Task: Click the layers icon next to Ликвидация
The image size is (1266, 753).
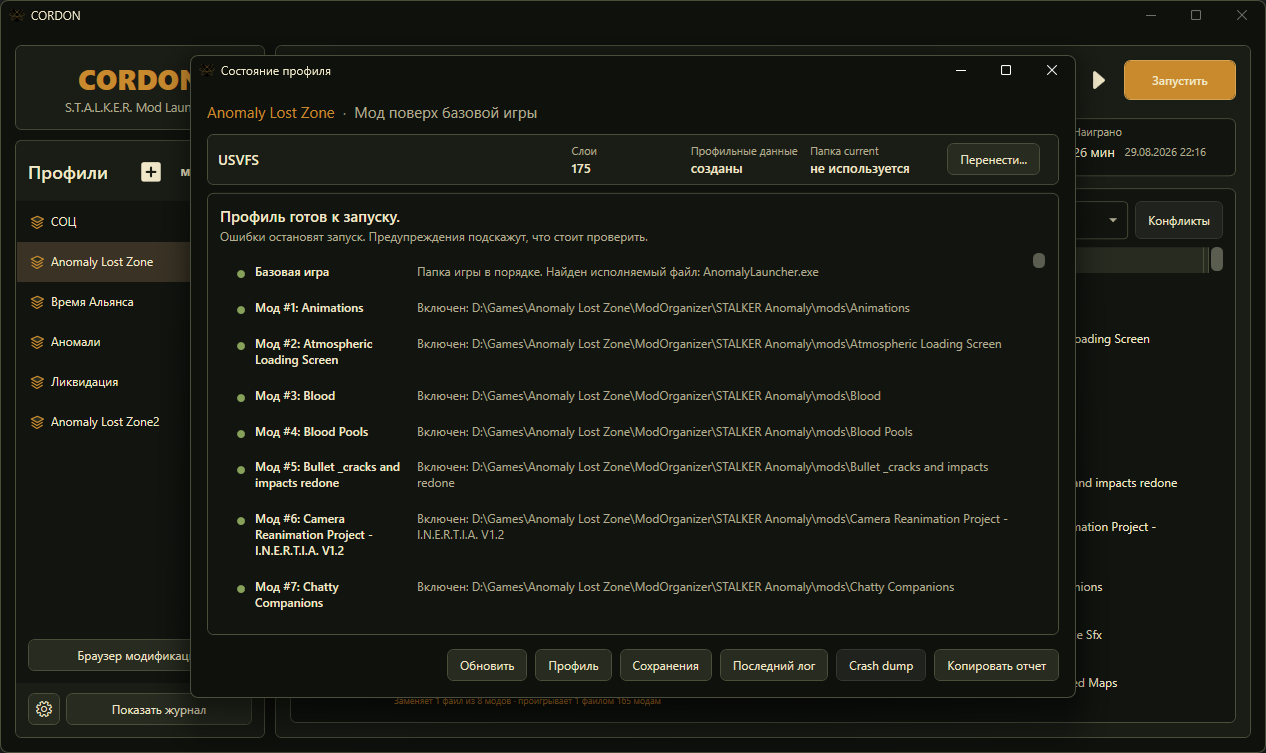Action: [x=37, y=382]
